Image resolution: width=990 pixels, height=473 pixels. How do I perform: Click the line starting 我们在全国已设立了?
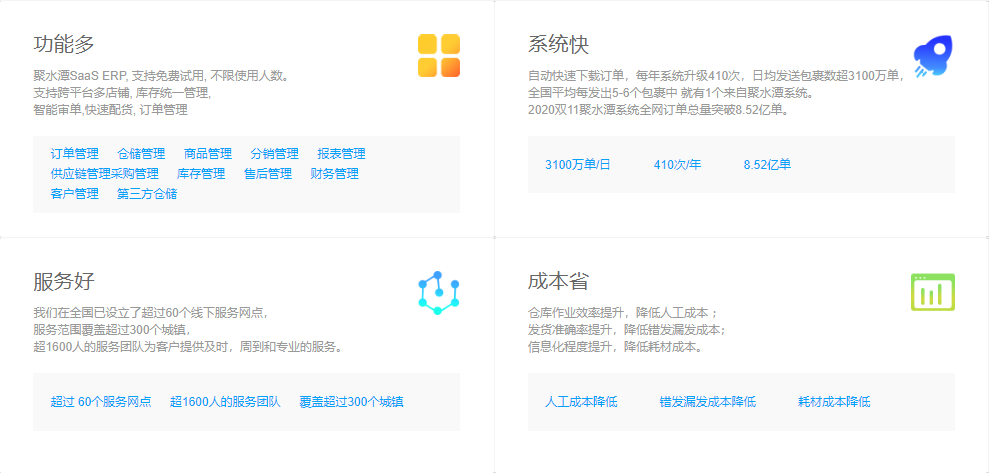click(x=152, y=313)
